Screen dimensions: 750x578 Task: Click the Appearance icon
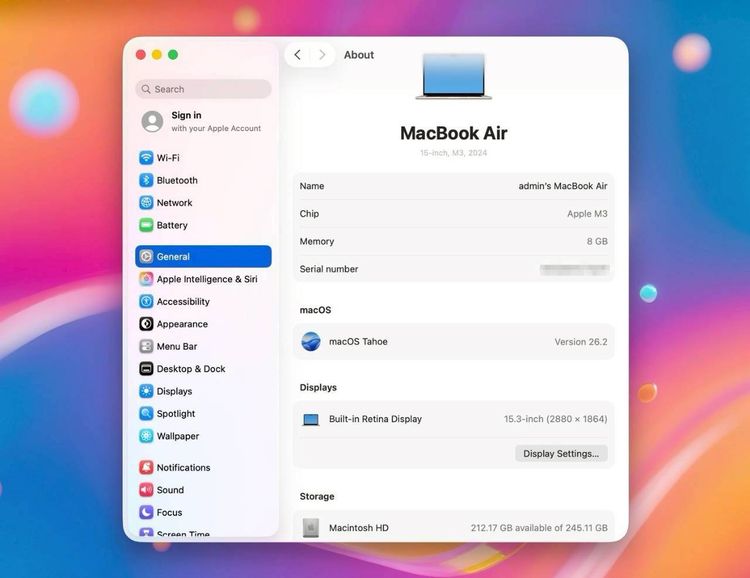146,324
